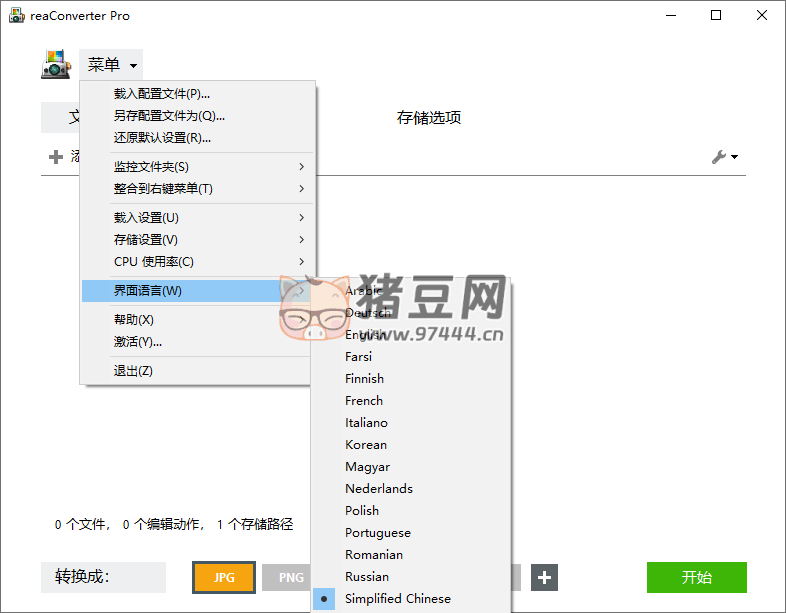Click the plus icon to add format
This screenshot has width=786, height=613.
(x=544, y=577)
